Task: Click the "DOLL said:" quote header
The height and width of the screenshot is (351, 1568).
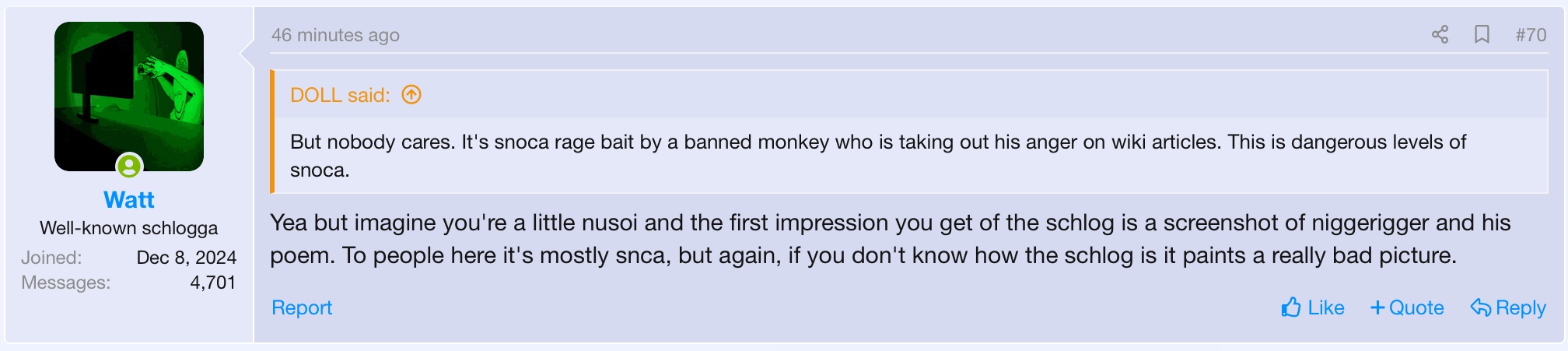Action: tap(340, 95)
